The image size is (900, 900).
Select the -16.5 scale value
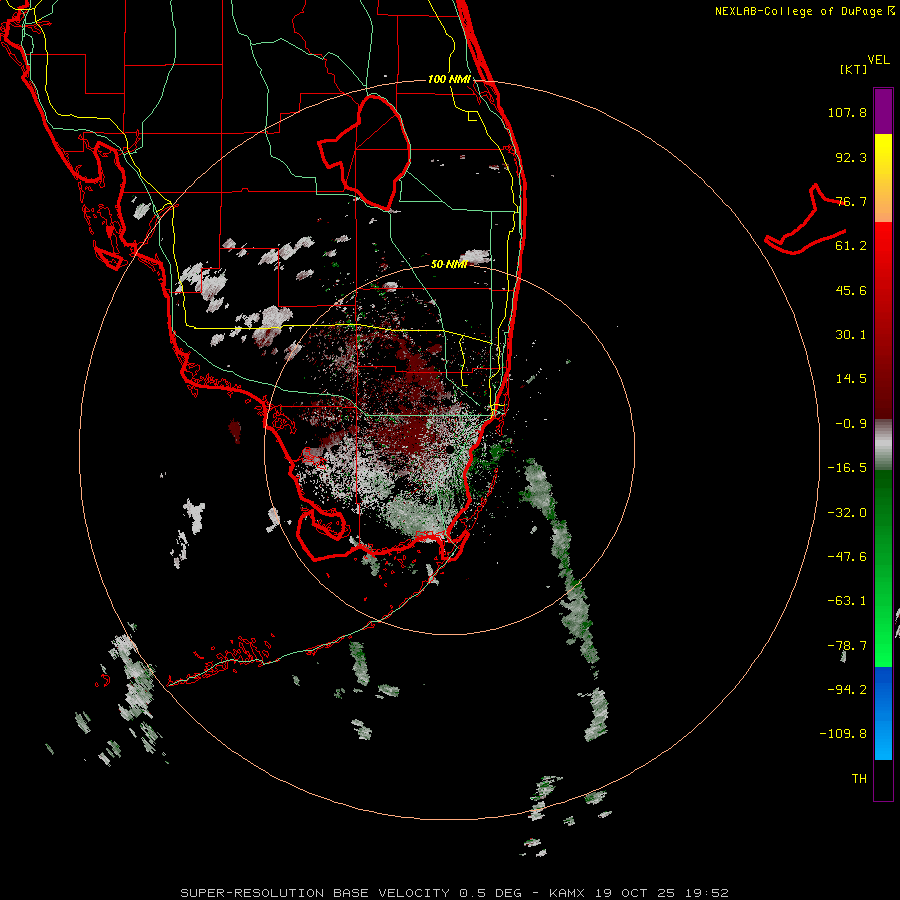(x=847, y=468)
